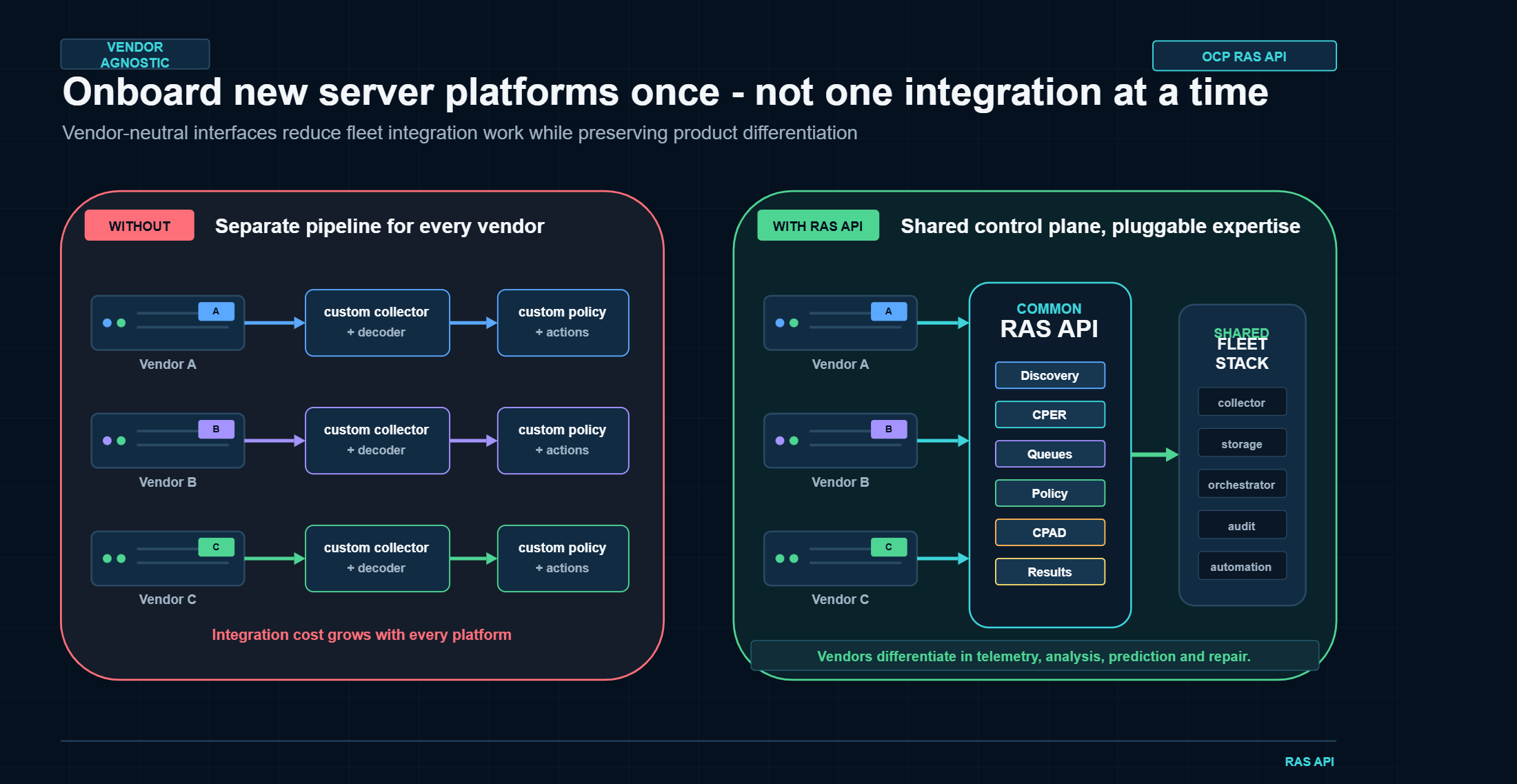Select the CPAD API block
Screen dimensions: 1517x784
1049,532
